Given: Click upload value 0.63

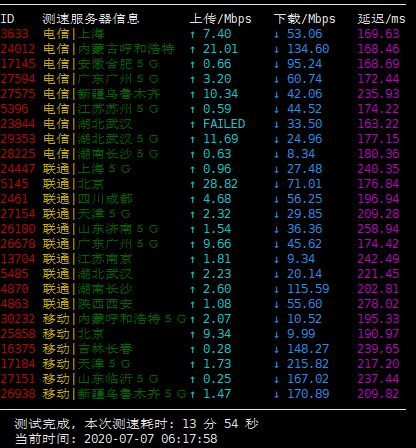Looking at the screenshot, I should (217, 154).
